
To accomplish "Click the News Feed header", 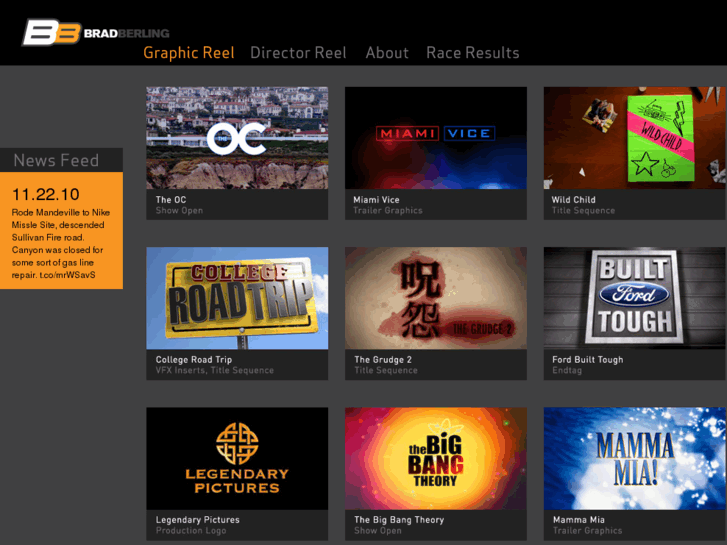I will (61, 160).
